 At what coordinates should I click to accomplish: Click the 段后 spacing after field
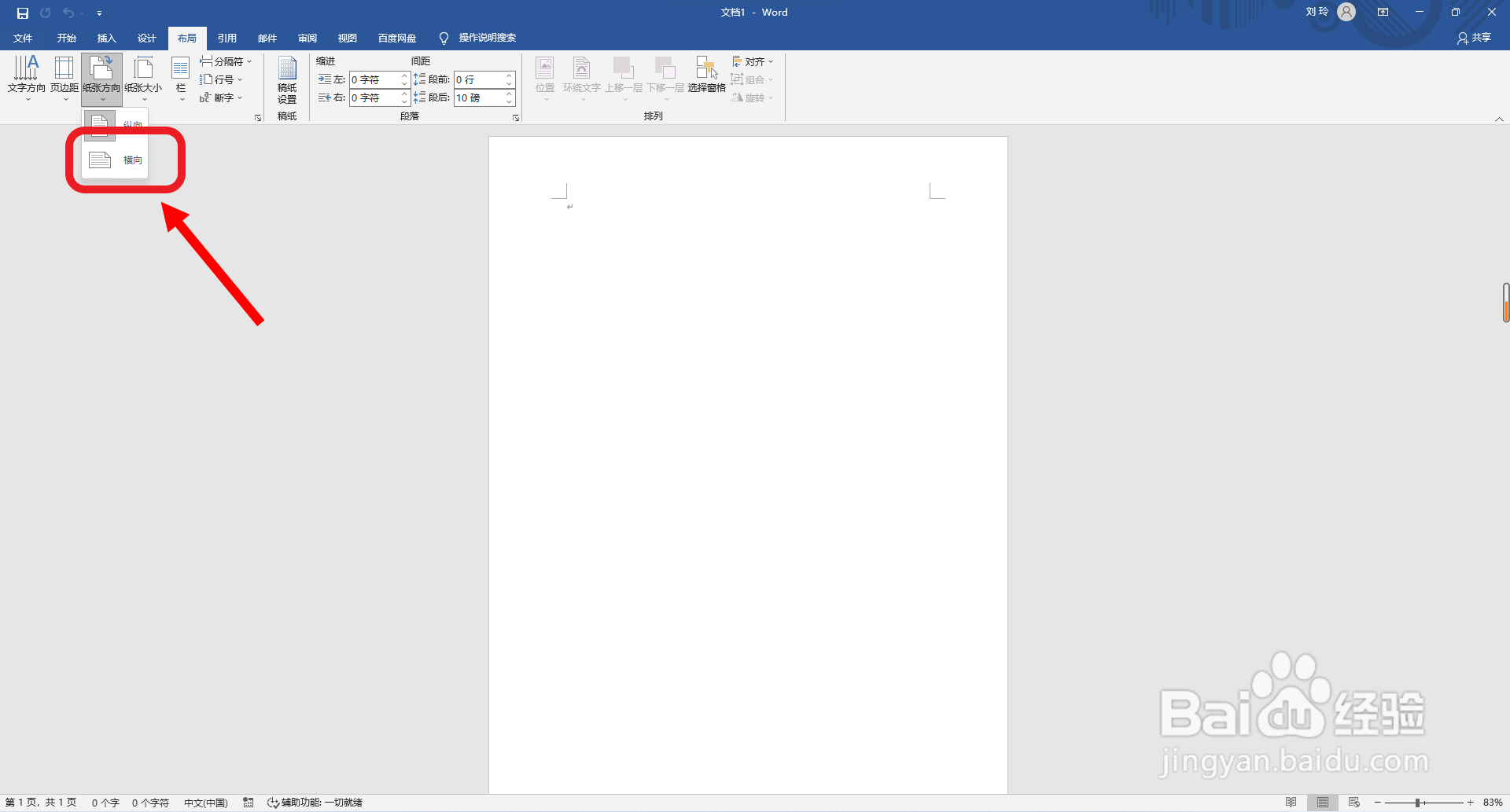coord(479,97)
